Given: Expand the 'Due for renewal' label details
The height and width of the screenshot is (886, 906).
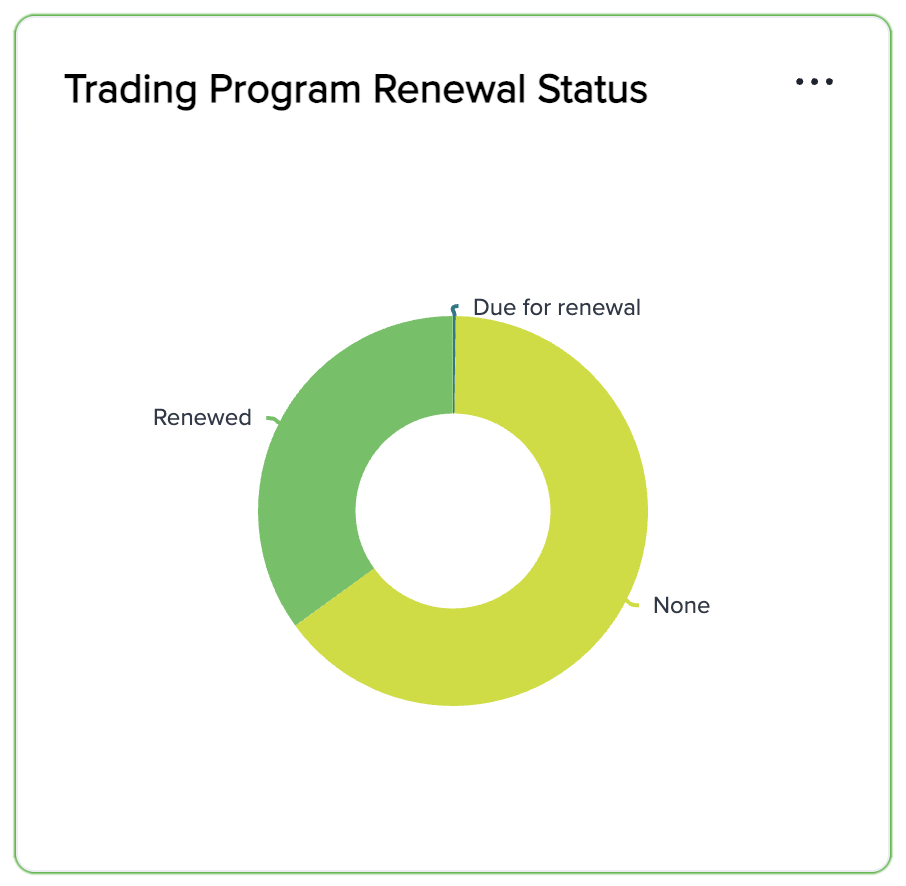Looking at the screenshot, I should tap(557, 307).
